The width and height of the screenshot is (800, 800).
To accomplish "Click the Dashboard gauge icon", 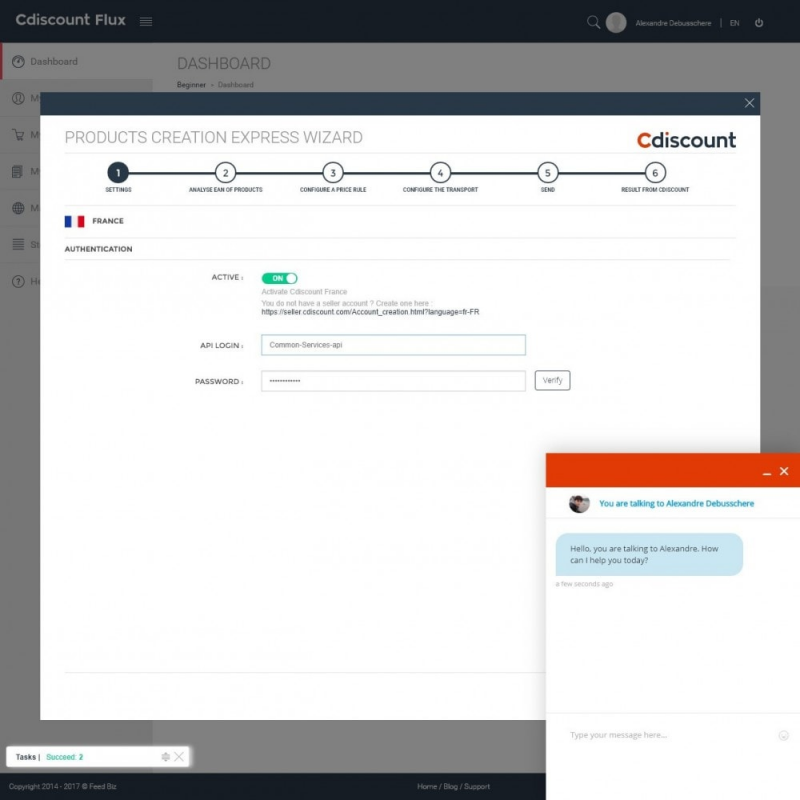I will [x=18, y=62].
